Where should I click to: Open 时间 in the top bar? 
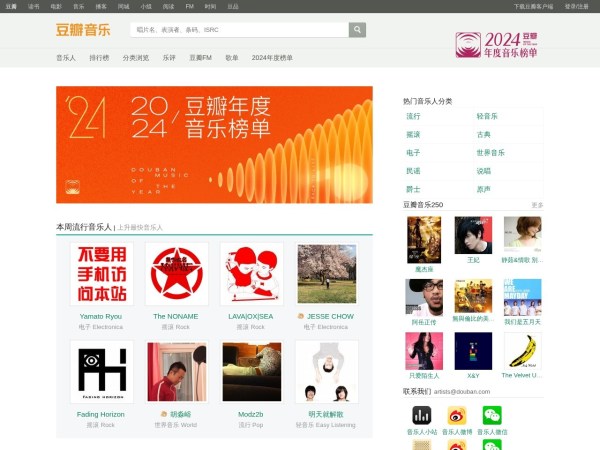click(x=210, y=7)
